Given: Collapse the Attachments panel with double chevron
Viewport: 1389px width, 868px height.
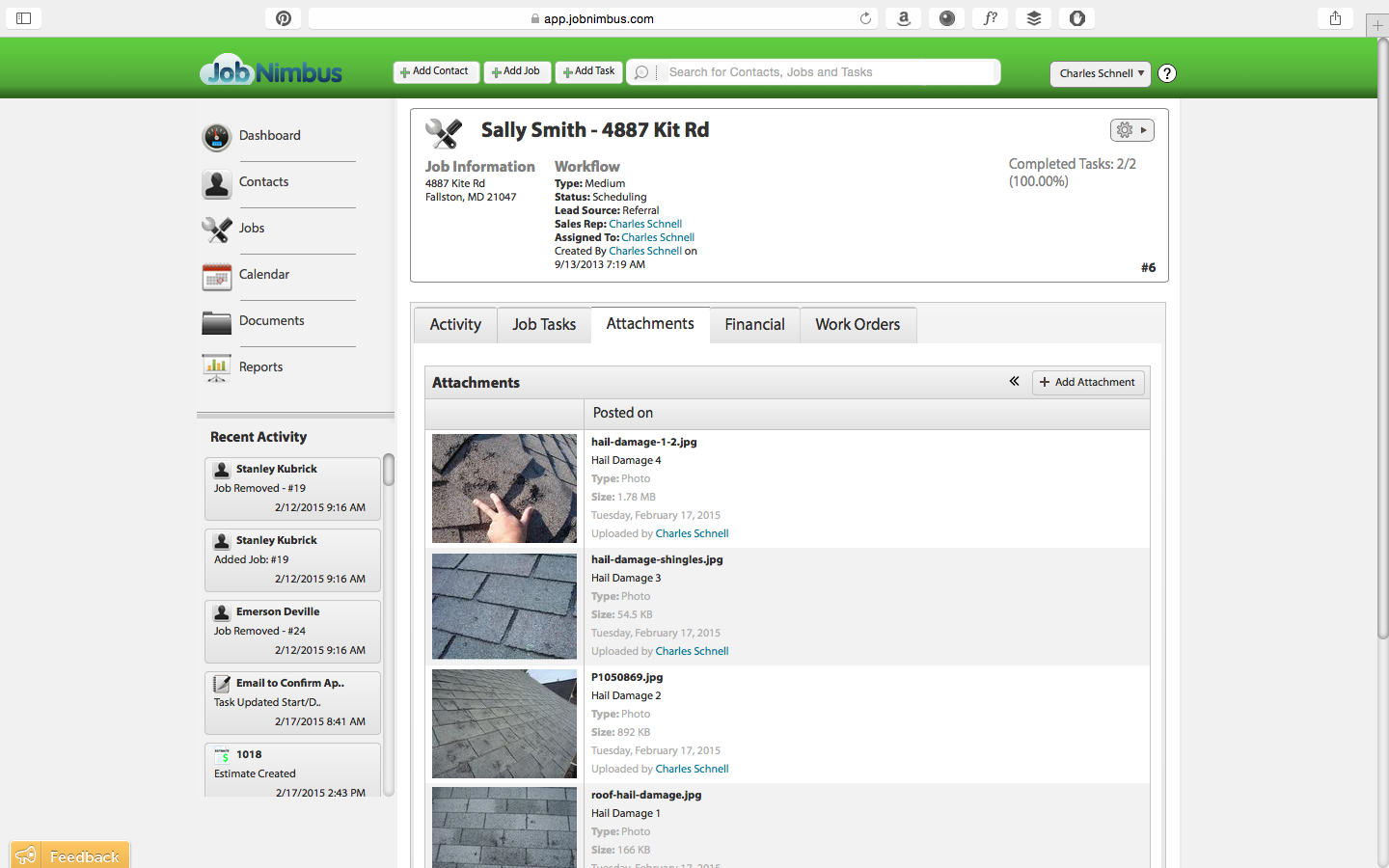Looking at the screenshot, I should click(x=1015, y=382).
